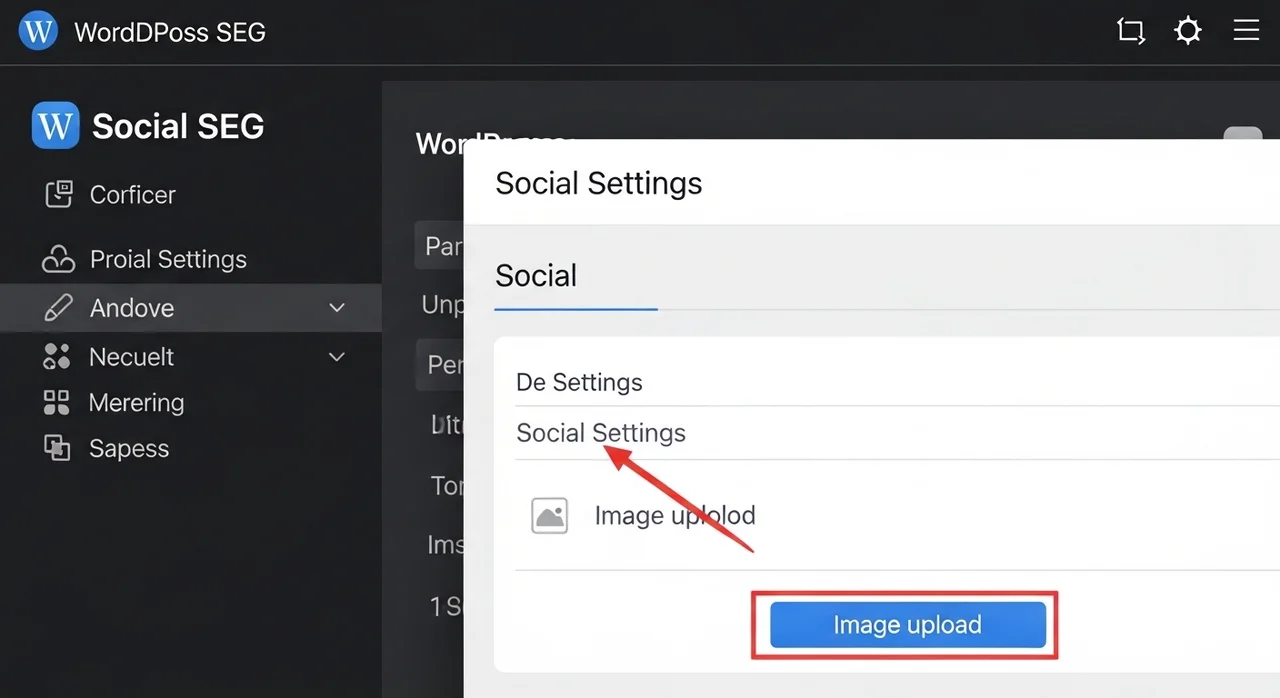The height and width of the screenshot is (698, 1280).
Task: Open settings via the gear icon
Action: pyautogui.click(x=1188, y=31)
